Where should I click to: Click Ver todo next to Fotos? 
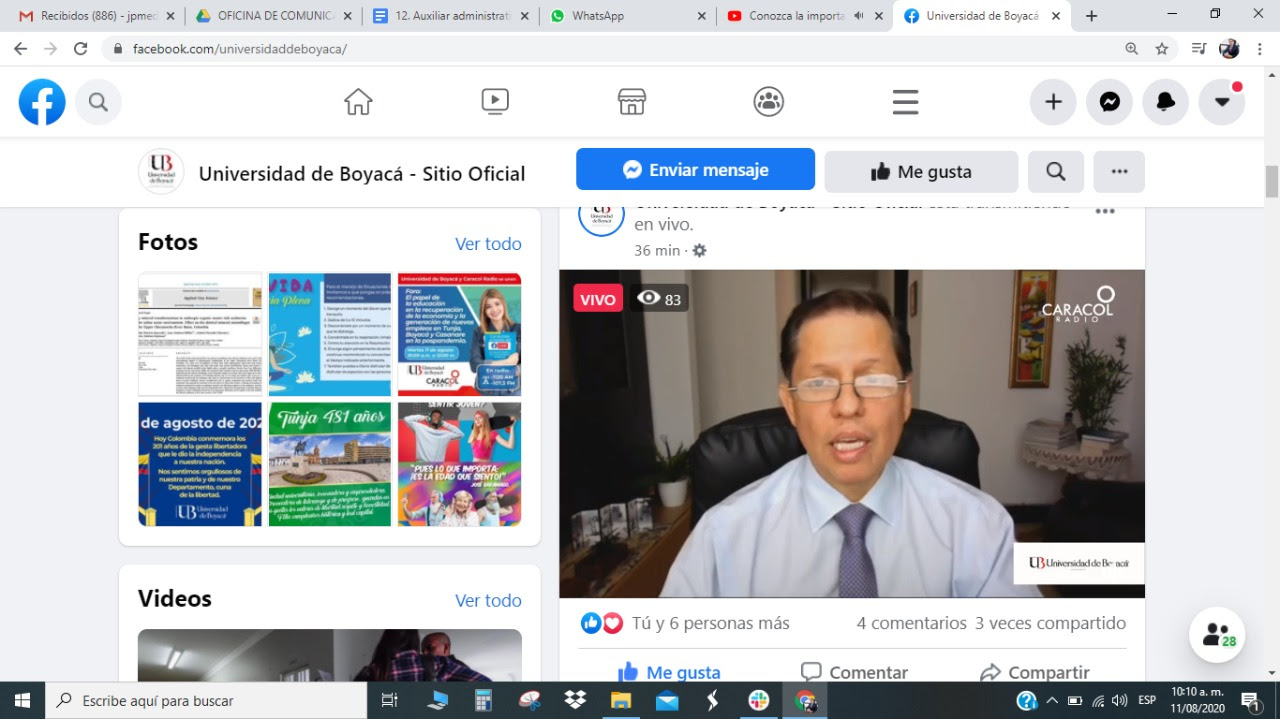click(x=488, y=244)
